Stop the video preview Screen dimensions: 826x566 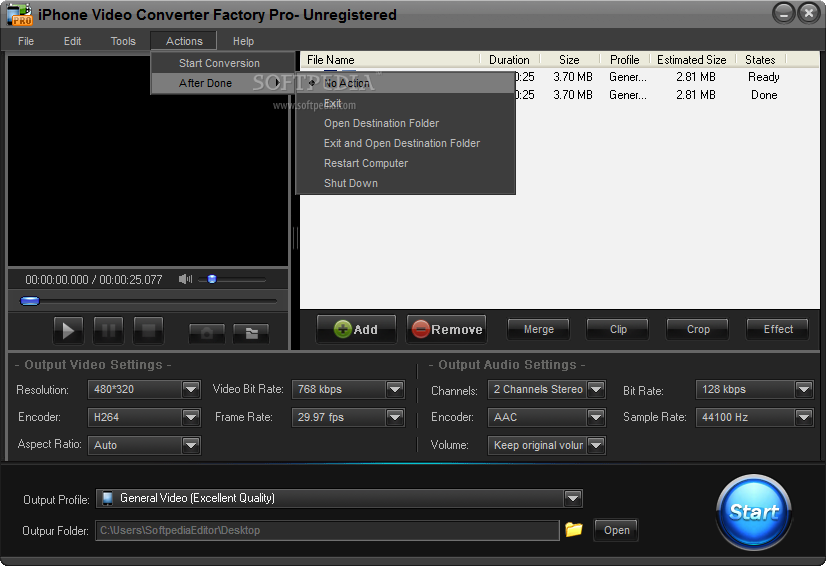148,331
